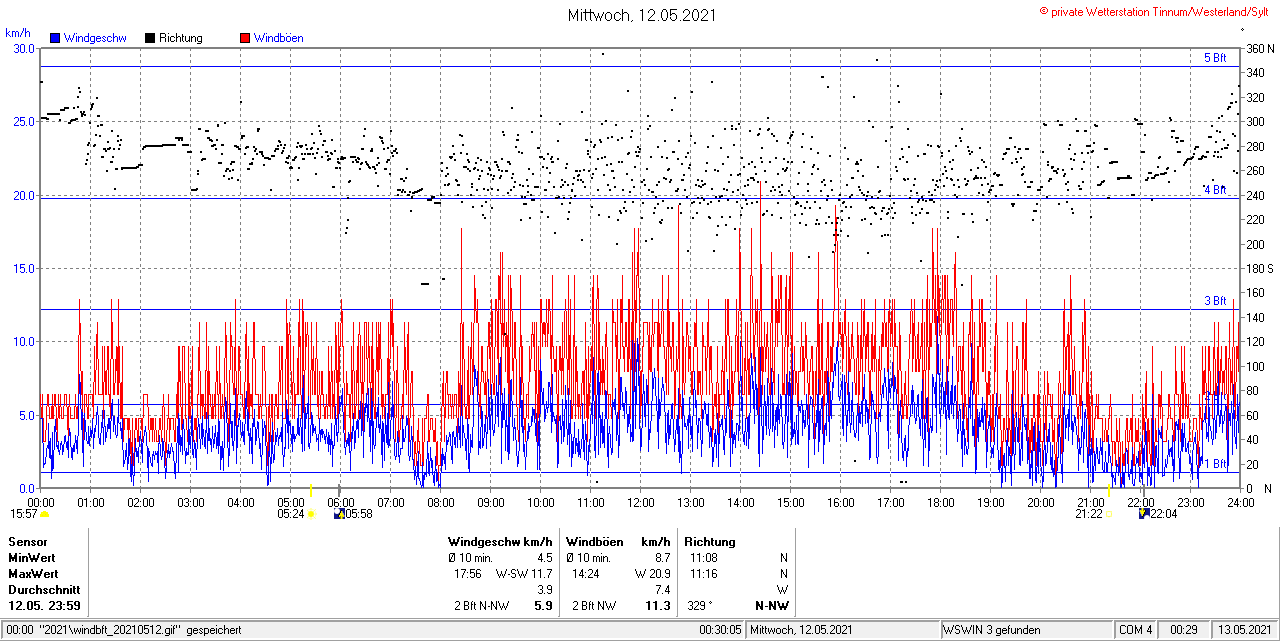
Task: Click the yellow sunset icon beside 21:22
Action: click(1108, 514)
